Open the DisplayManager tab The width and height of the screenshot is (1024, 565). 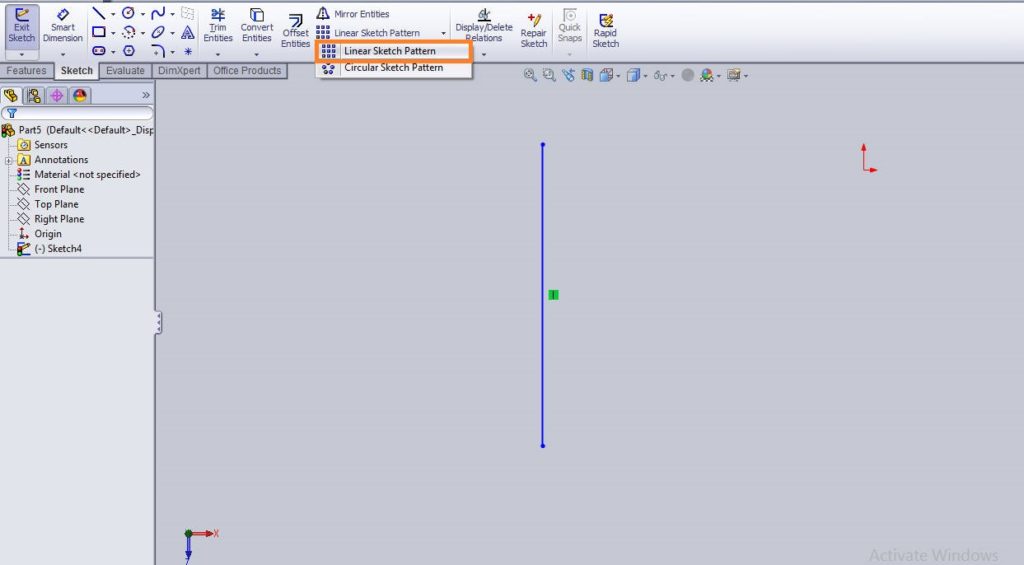pos(80,95)
